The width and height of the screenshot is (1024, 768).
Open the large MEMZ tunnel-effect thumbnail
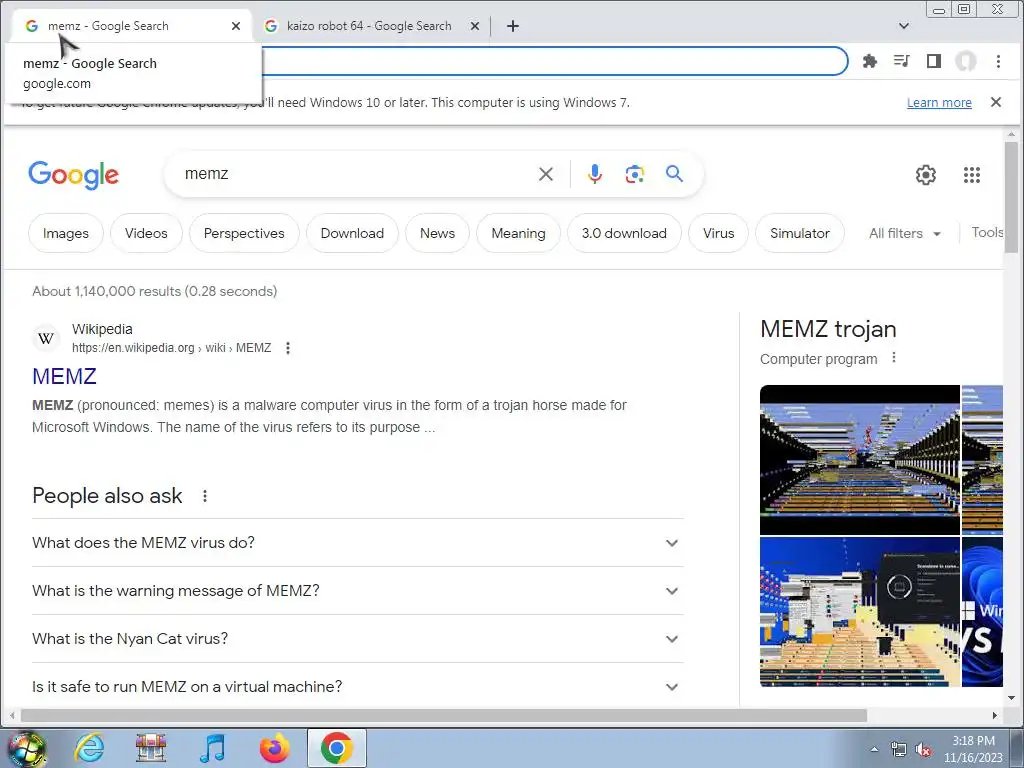(x=859, y=460)
